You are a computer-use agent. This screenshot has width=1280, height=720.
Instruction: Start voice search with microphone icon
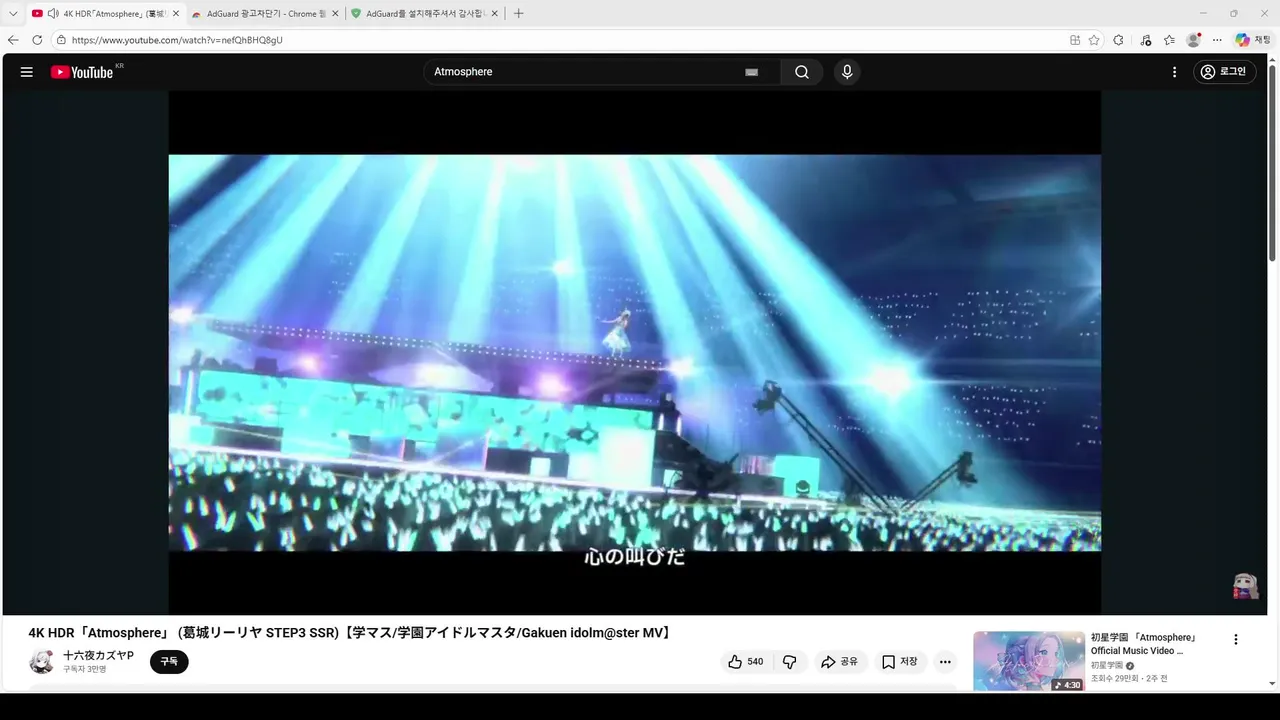(x=847, y=72)
